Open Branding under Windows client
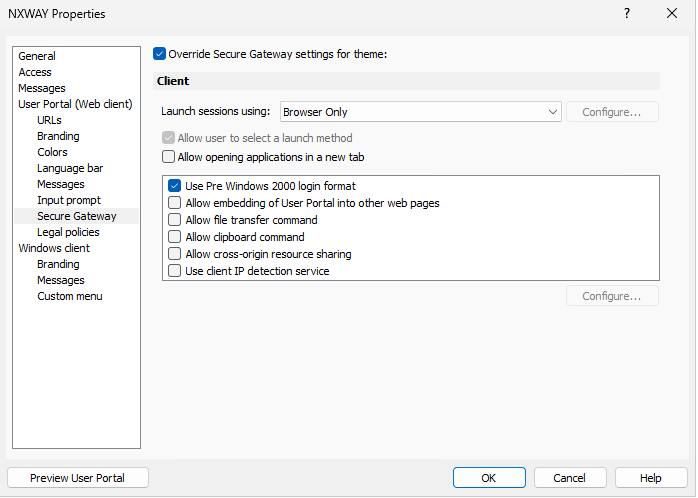Image resolution: width=698 pixels, height=498 pixels. [58, 264]
